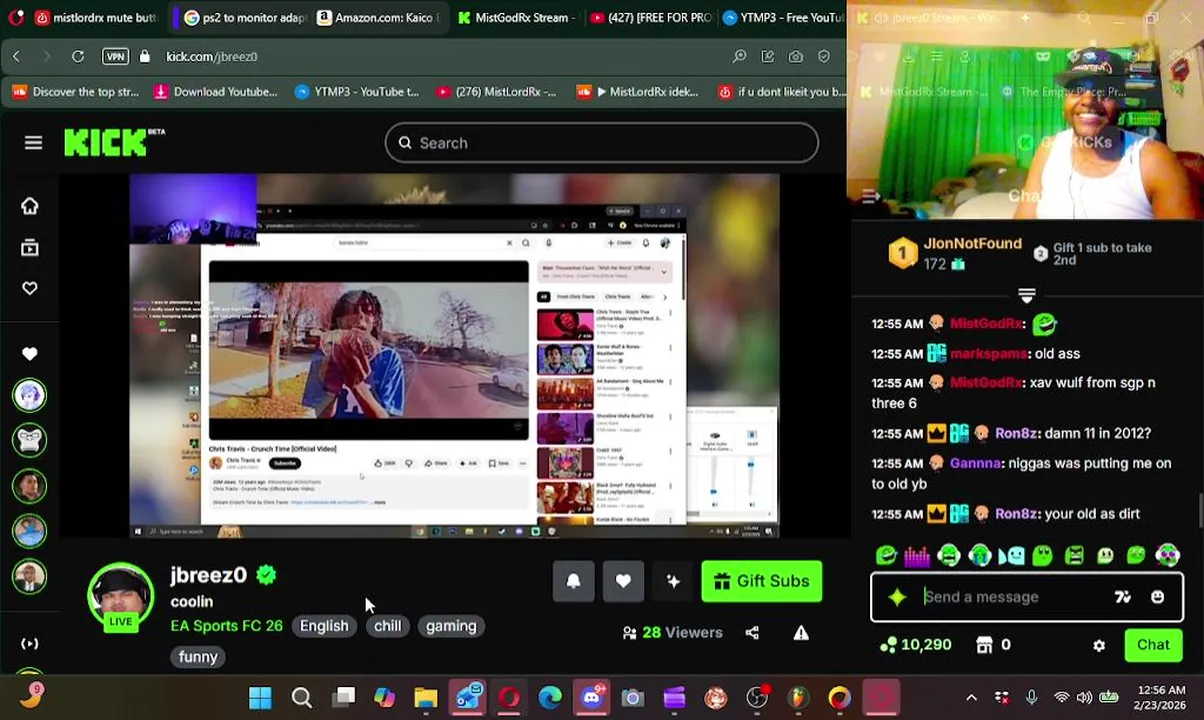
Task: Open the emoji picker in message box
Action: (x=1157, y=597)
